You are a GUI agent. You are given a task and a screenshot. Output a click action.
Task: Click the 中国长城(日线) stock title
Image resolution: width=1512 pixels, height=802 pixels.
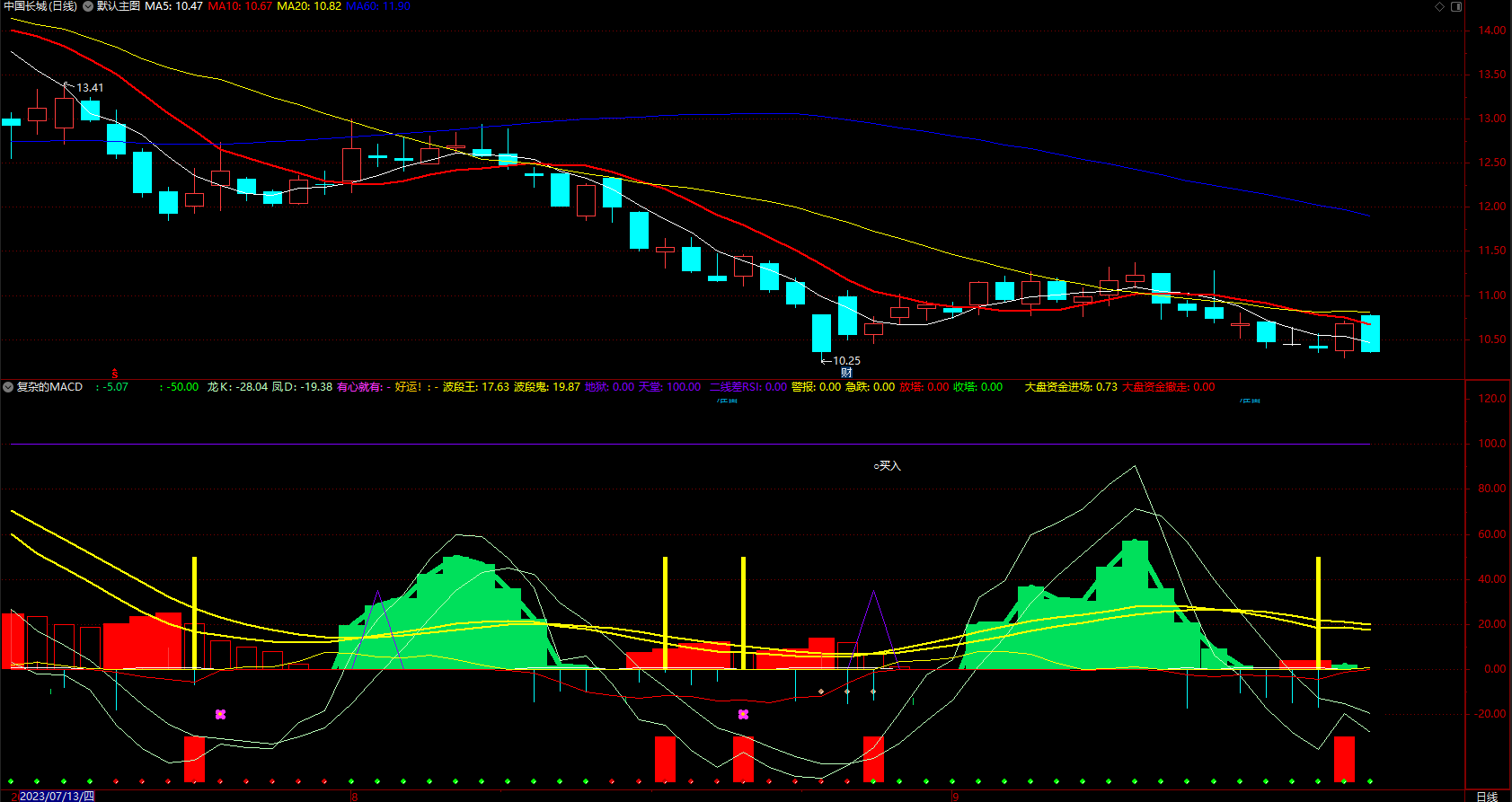click(x=40, y=6)
